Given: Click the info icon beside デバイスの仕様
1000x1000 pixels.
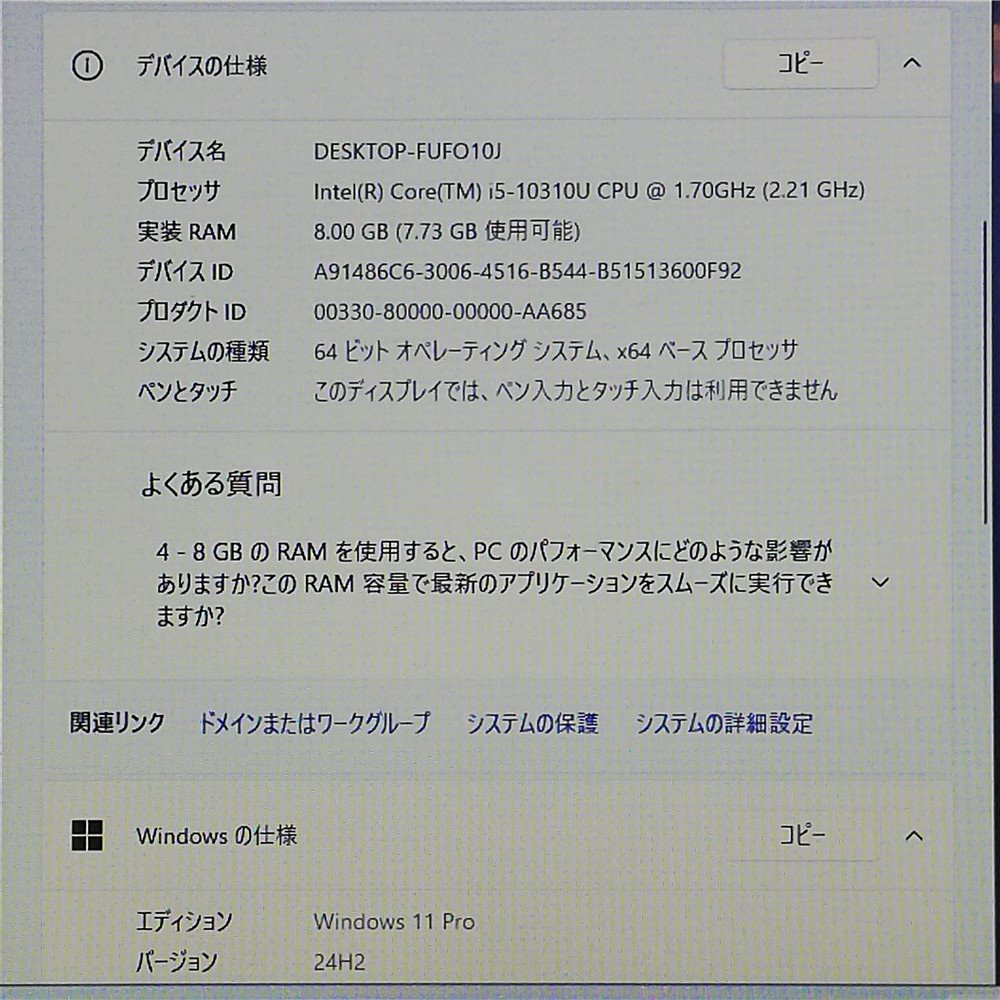Looking at the screenshot, I should pyautogui.click(x=89, y=66).
